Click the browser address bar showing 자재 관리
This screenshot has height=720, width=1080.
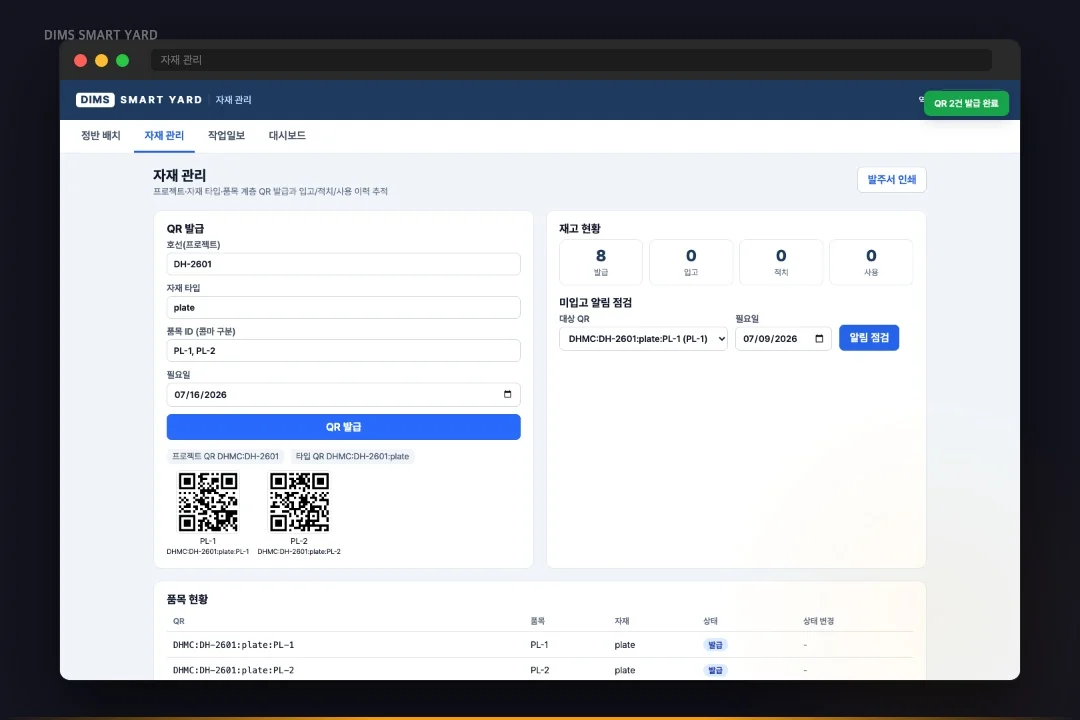point(571,60)
